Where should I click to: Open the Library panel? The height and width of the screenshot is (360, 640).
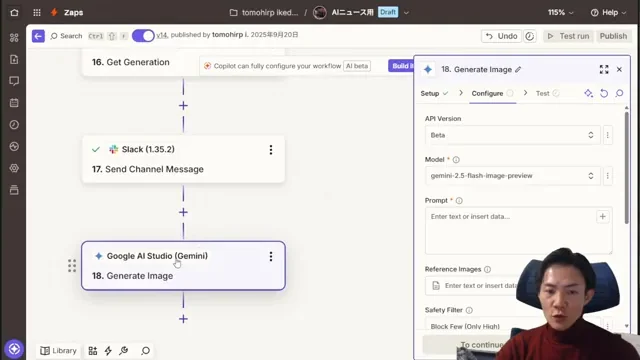point(58,351)
